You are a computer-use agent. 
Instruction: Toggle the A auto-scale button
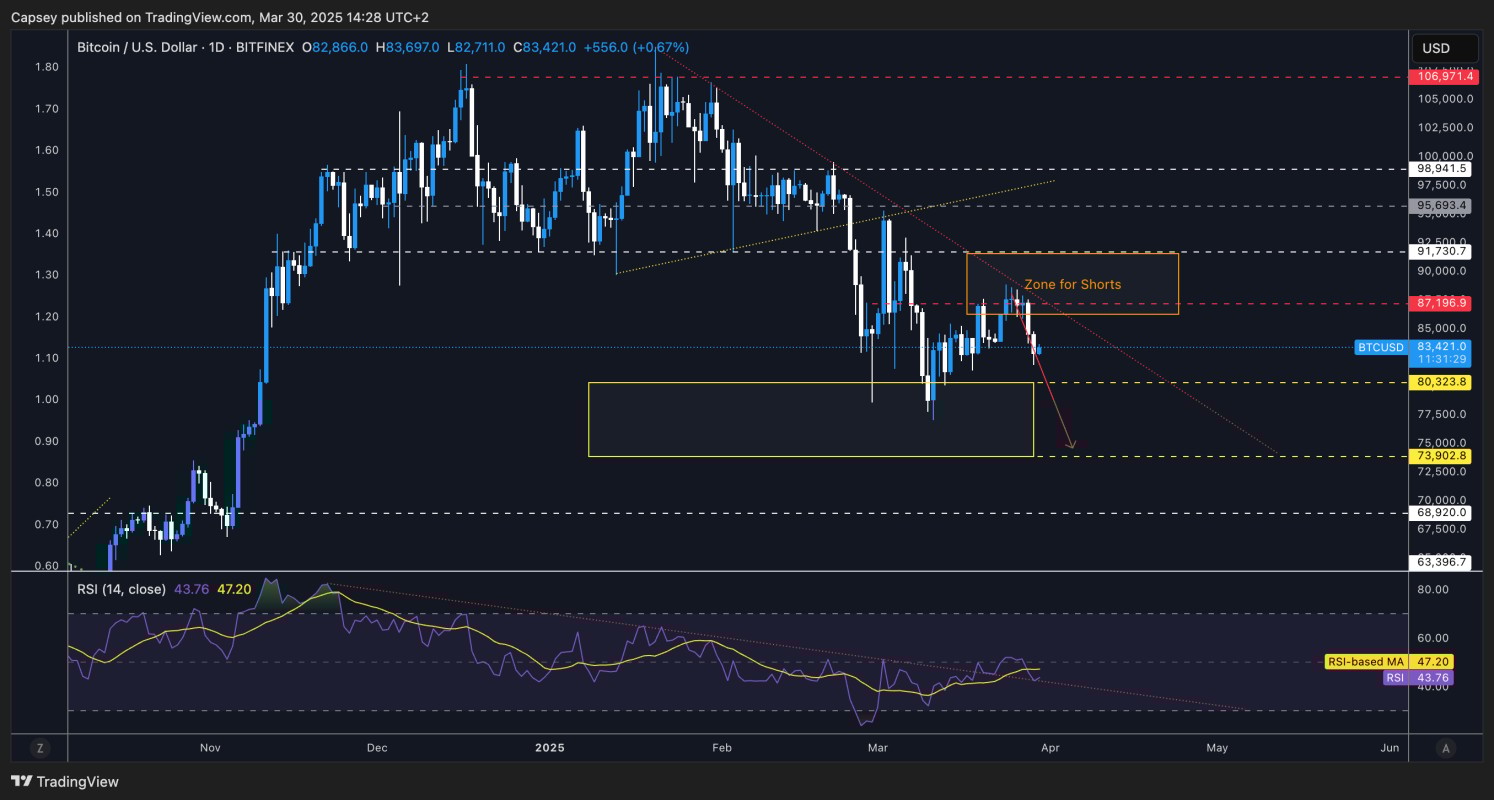[x=1445, y=747]
